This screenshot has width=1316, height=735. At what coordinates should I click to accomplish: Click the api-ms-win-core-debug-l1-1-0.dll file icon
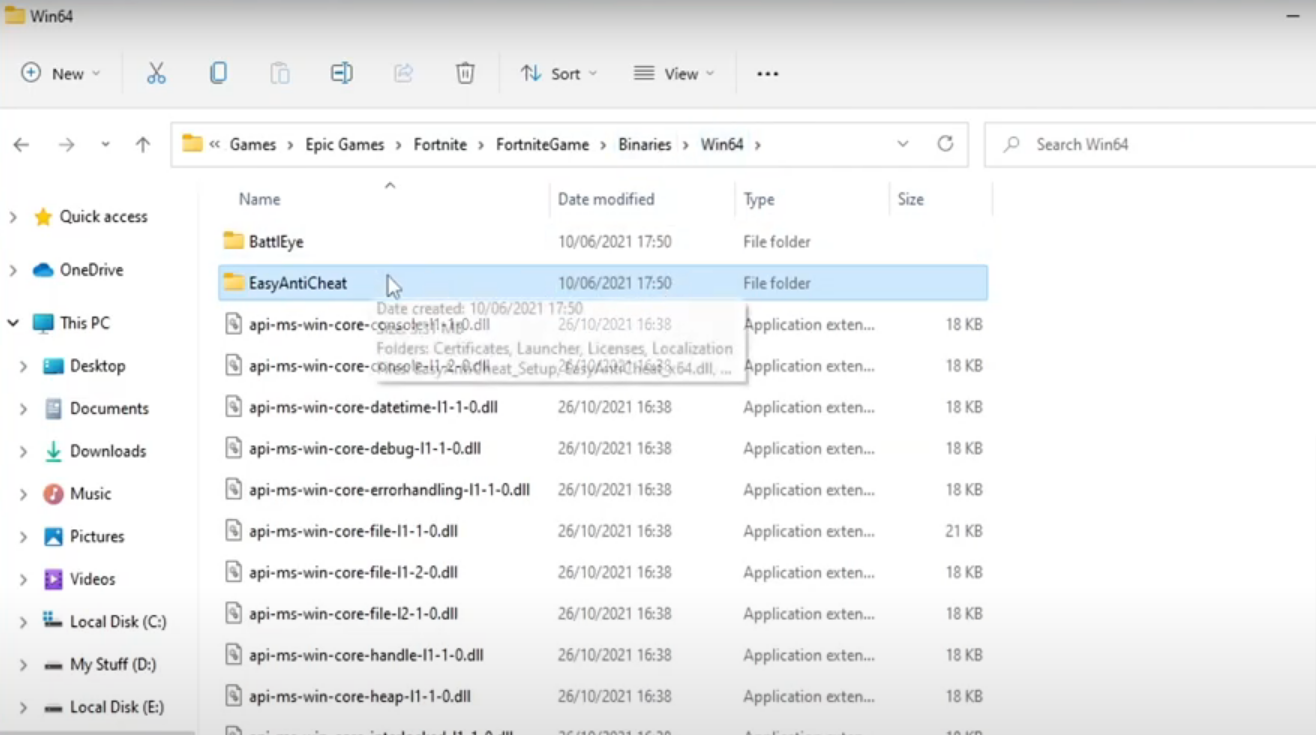233,449
